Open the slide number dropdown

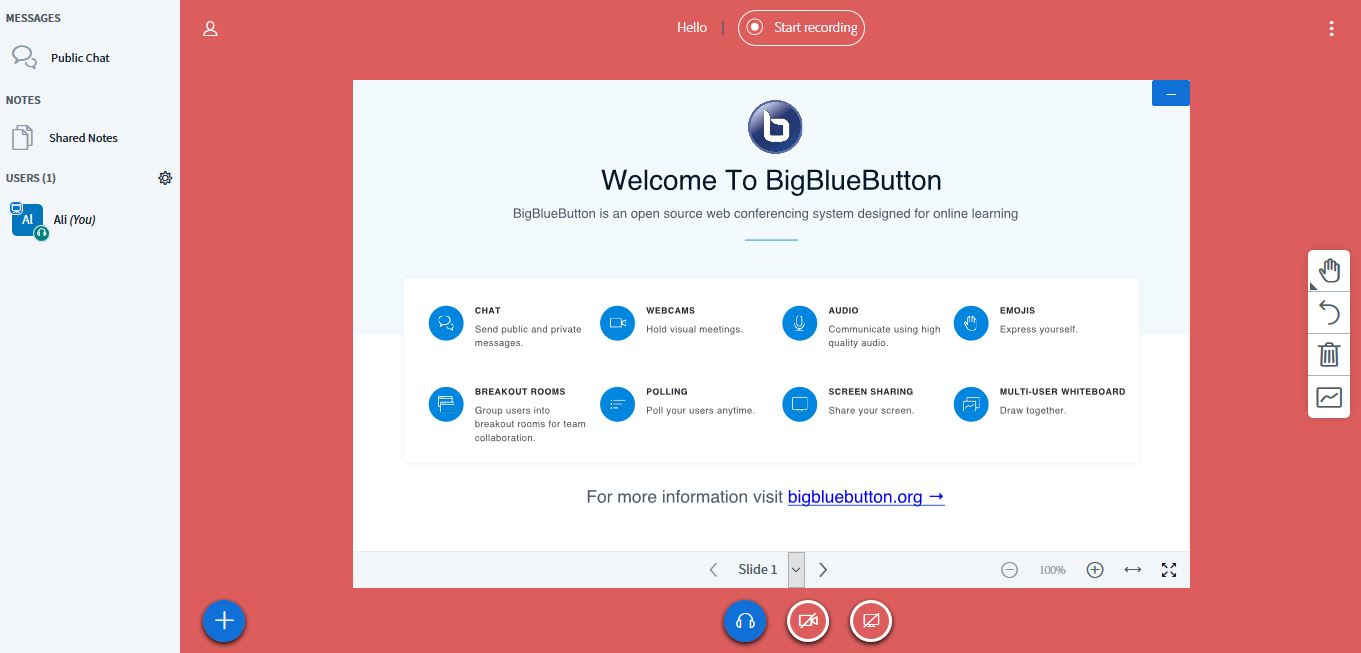(795, 569)
